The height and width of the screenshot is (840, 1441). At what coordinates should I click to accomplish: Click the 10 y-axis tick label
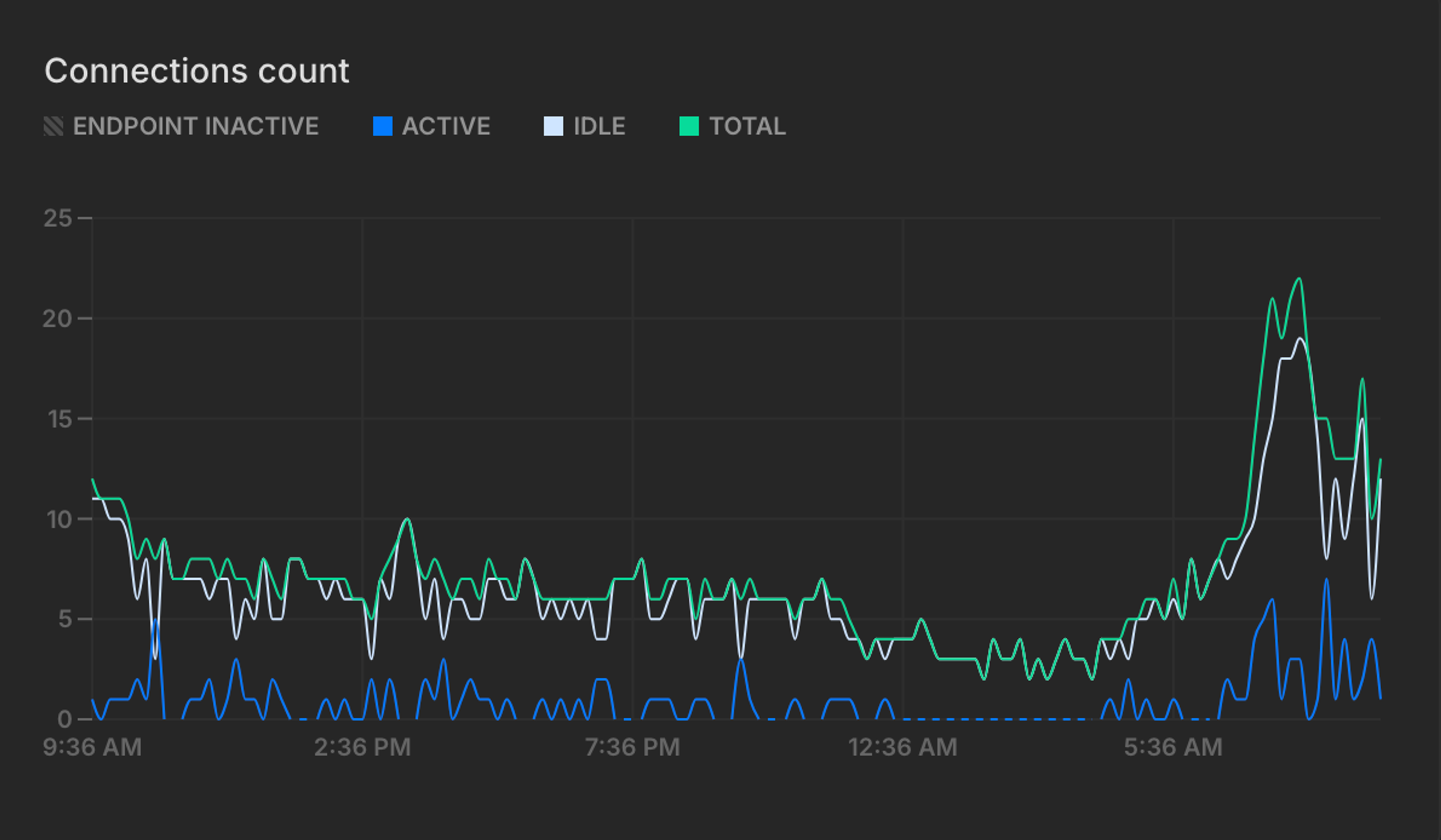[59, 519]
